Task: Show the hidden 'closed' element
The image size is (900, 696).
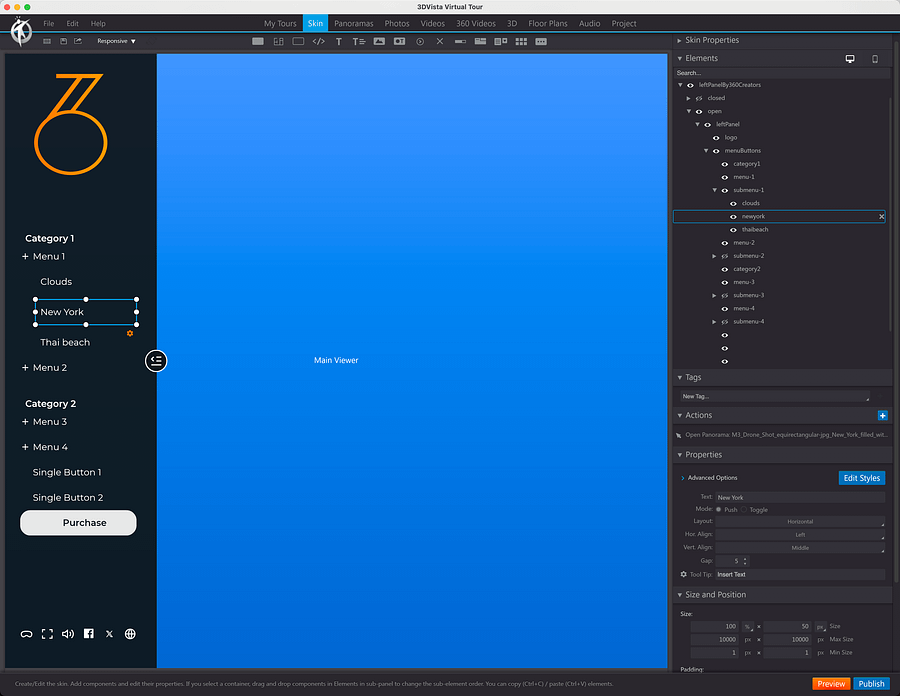Action: 699,99
